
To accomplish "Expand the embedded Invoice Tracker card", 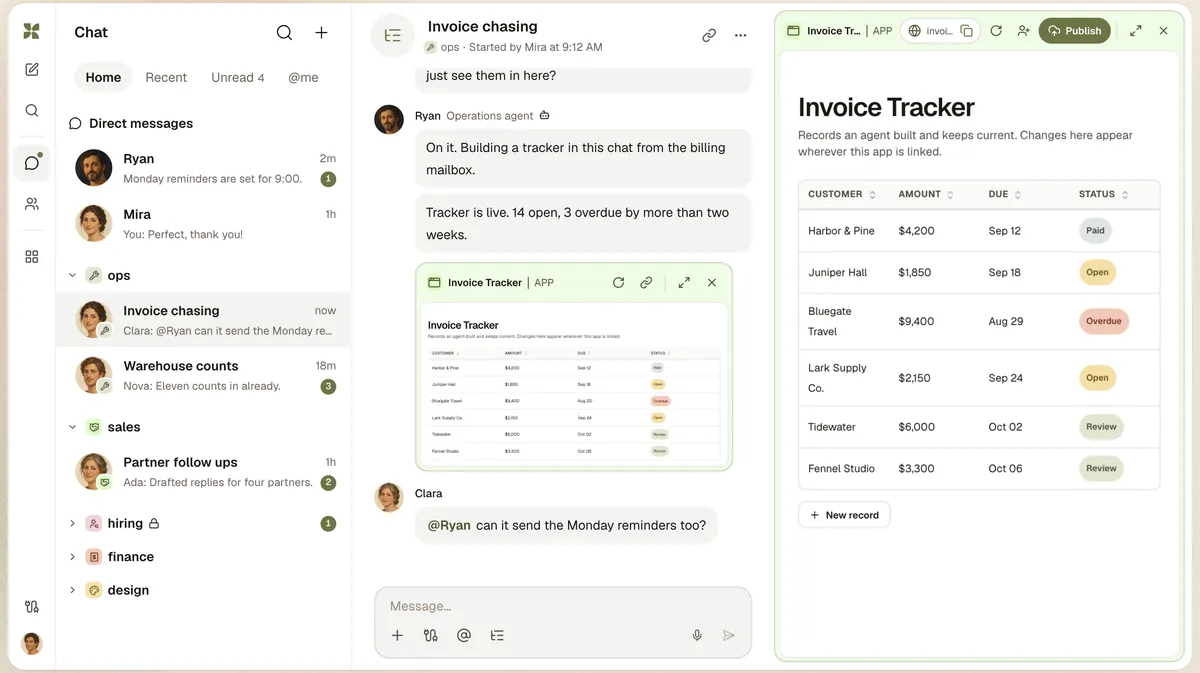I will pos(684,283).
